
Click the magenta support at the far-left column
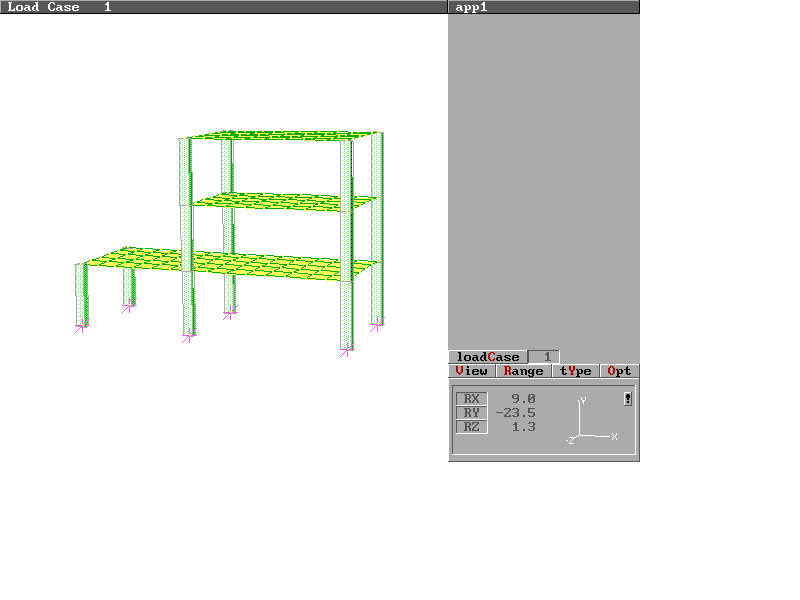click(82, 326)
